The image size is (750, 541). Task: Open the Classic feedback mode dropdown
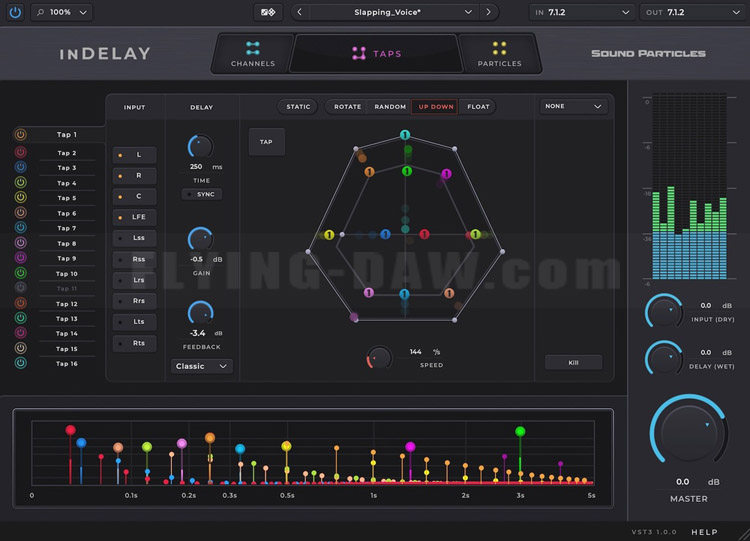coord(201,366)
